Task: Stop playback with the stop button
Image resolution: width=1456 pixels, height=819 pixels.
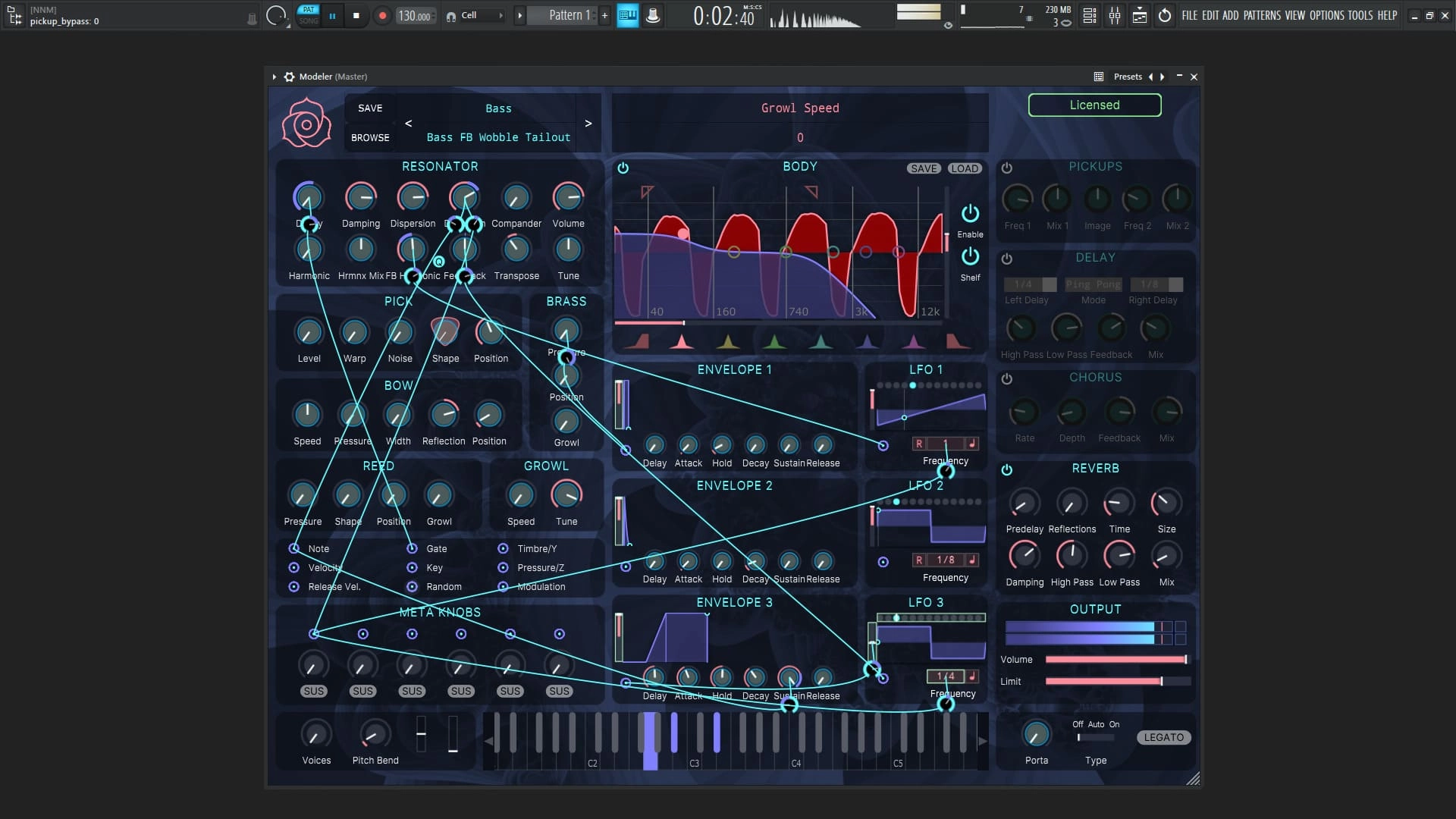Action: [356, 15]
